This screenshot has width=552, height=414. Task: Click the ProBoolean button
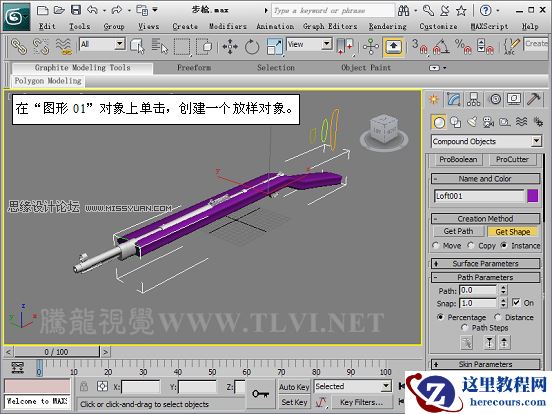coord(458,159)
